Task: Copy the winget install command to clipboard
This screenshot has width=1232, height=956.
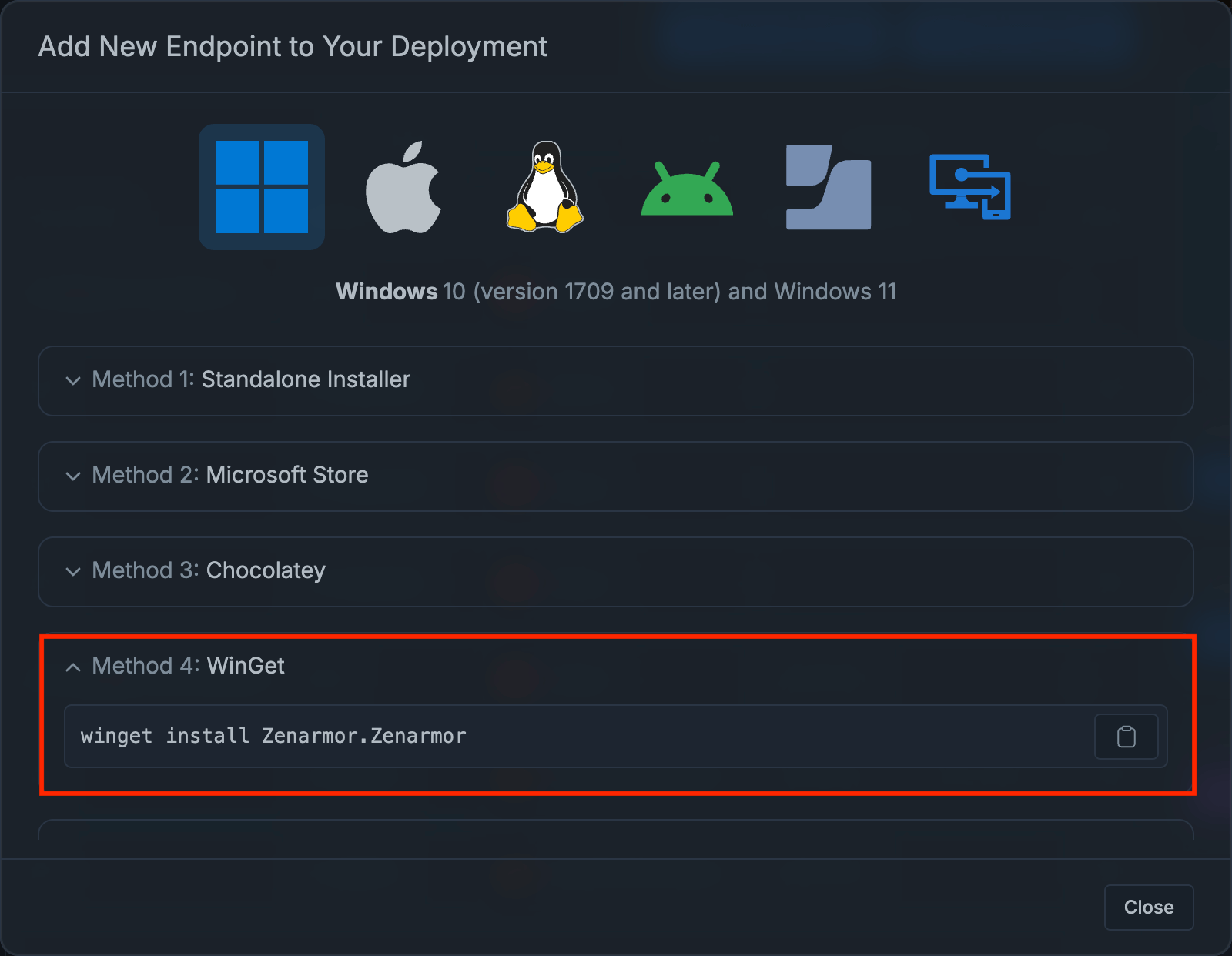Action: pos(1126,736)
